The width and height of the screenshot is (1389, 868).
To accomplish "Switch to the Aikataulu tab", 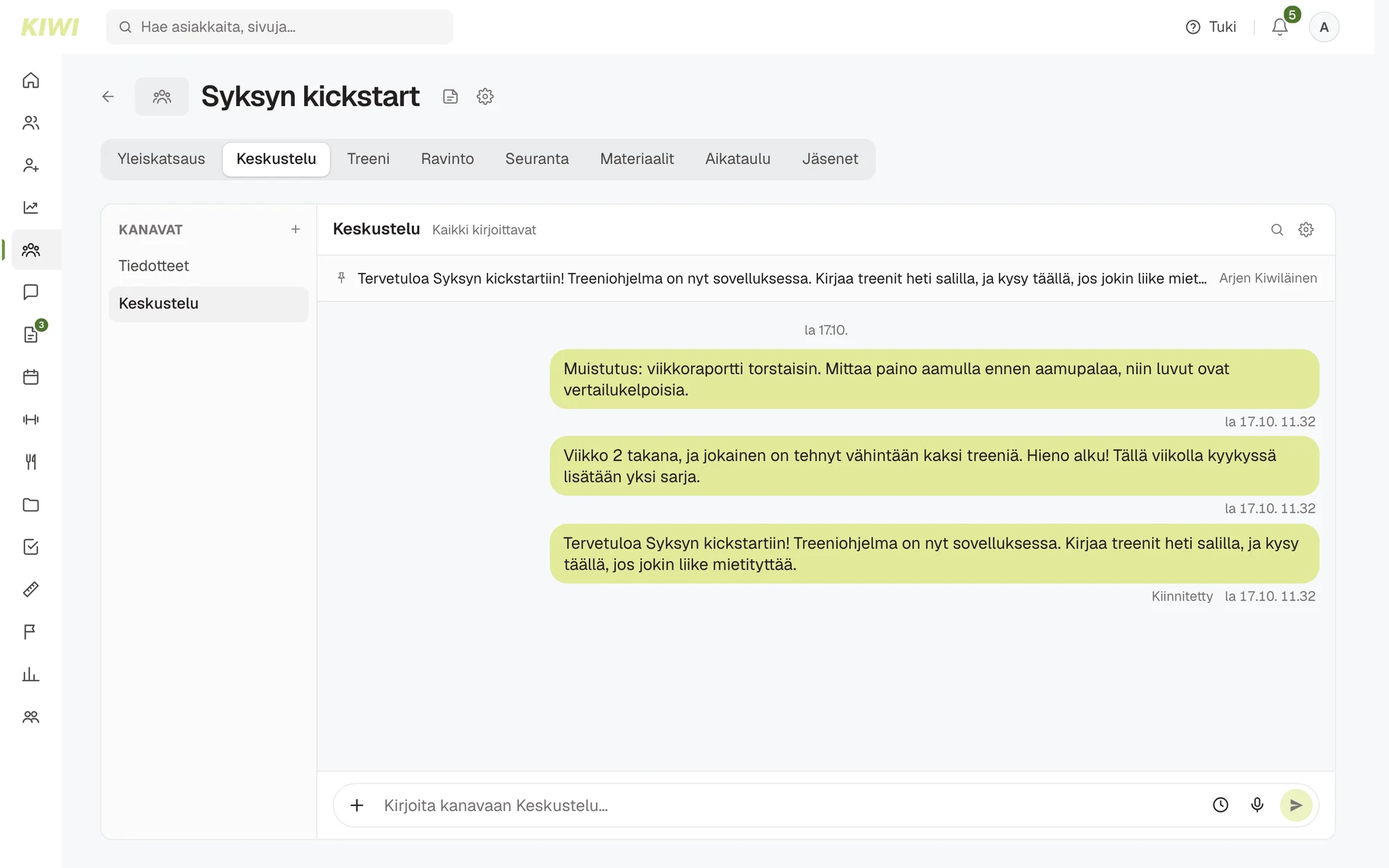I will click(x=738, y=159).
